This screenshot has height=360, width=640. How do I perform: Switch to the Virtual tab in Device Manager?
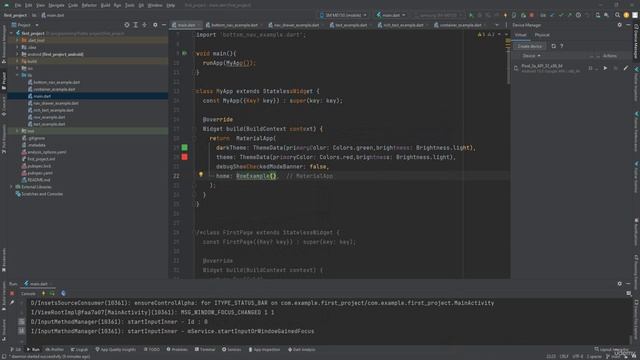520,35
